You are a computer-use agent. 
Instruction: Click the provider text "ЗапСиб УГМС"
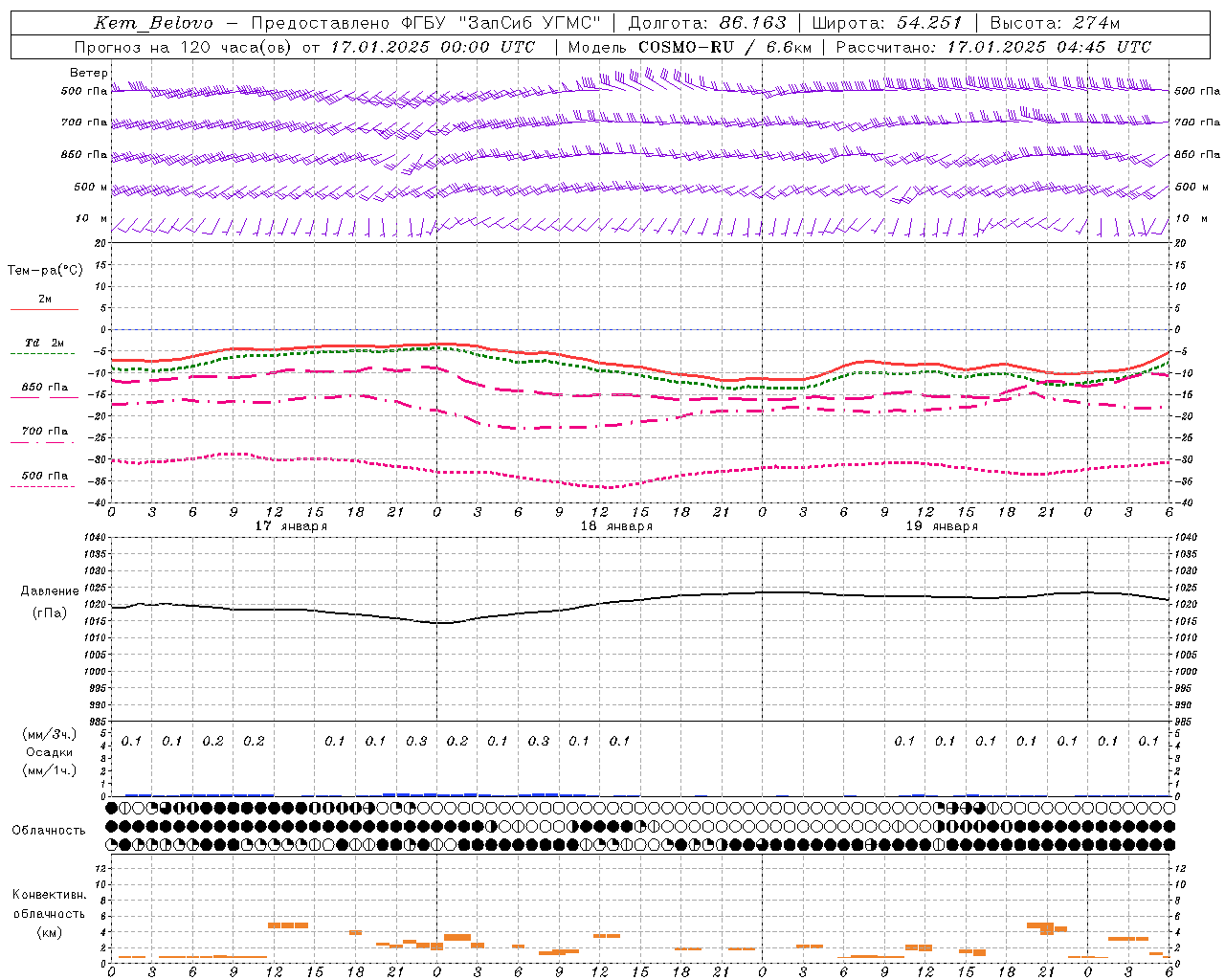(532, 23)
